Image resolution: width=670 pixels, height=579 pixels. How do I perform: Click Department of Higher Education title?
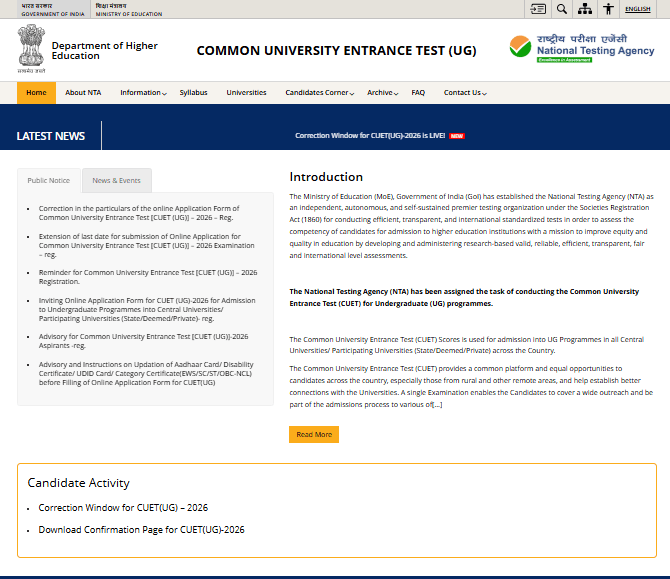105,50
